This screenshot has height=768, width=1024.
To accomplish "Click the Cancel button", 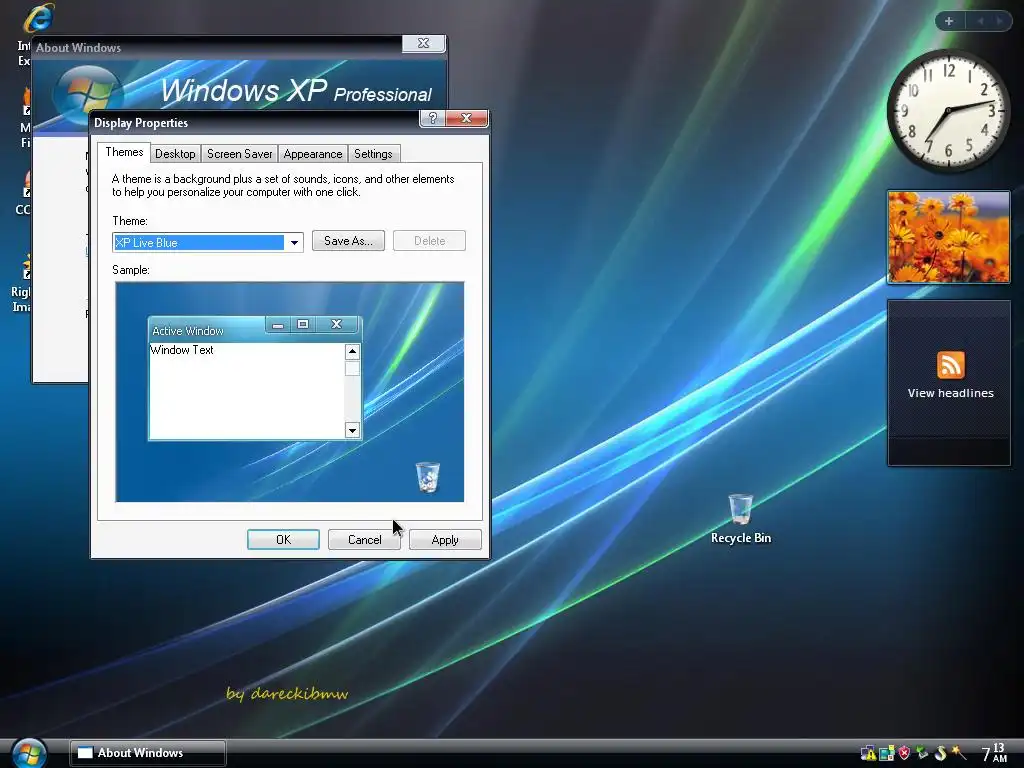I will 364,539.
